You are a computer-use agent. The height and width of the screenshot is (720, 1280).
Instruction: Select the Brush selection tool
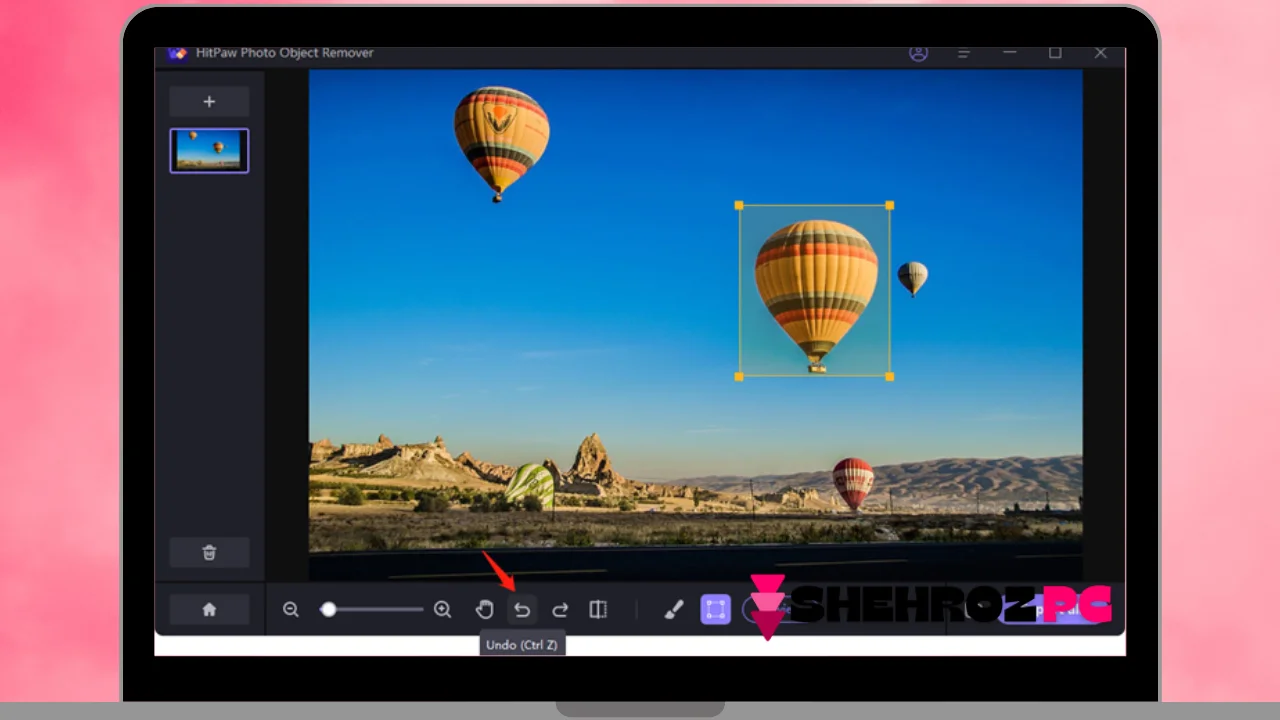click(674, 609)
